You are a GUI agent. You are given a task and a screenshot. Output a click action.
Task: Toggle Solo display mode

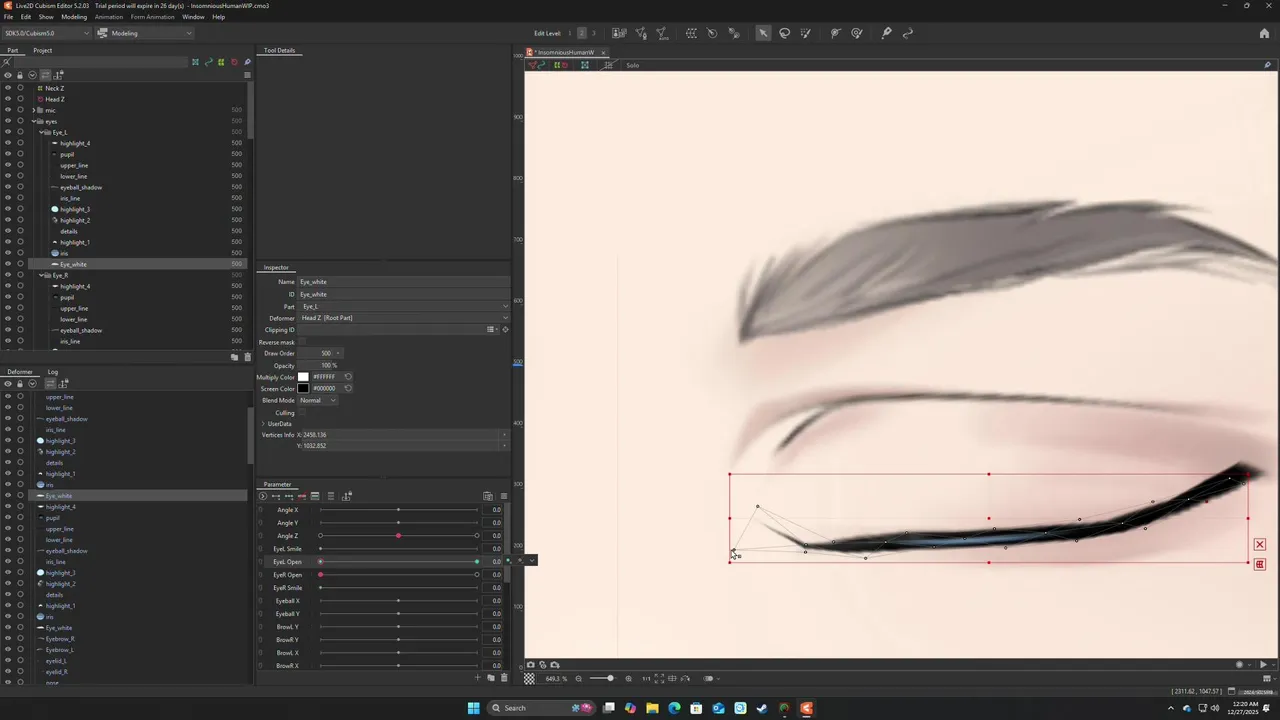coord(633,65)
